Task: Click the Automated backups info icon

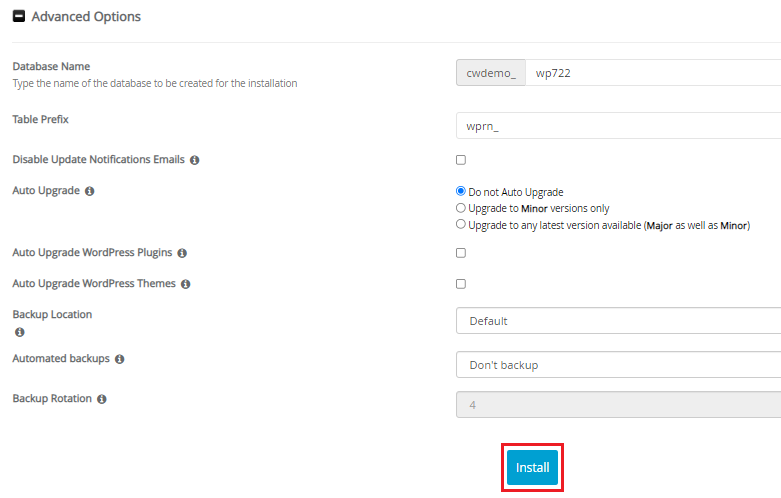Action: click(120, 359)
